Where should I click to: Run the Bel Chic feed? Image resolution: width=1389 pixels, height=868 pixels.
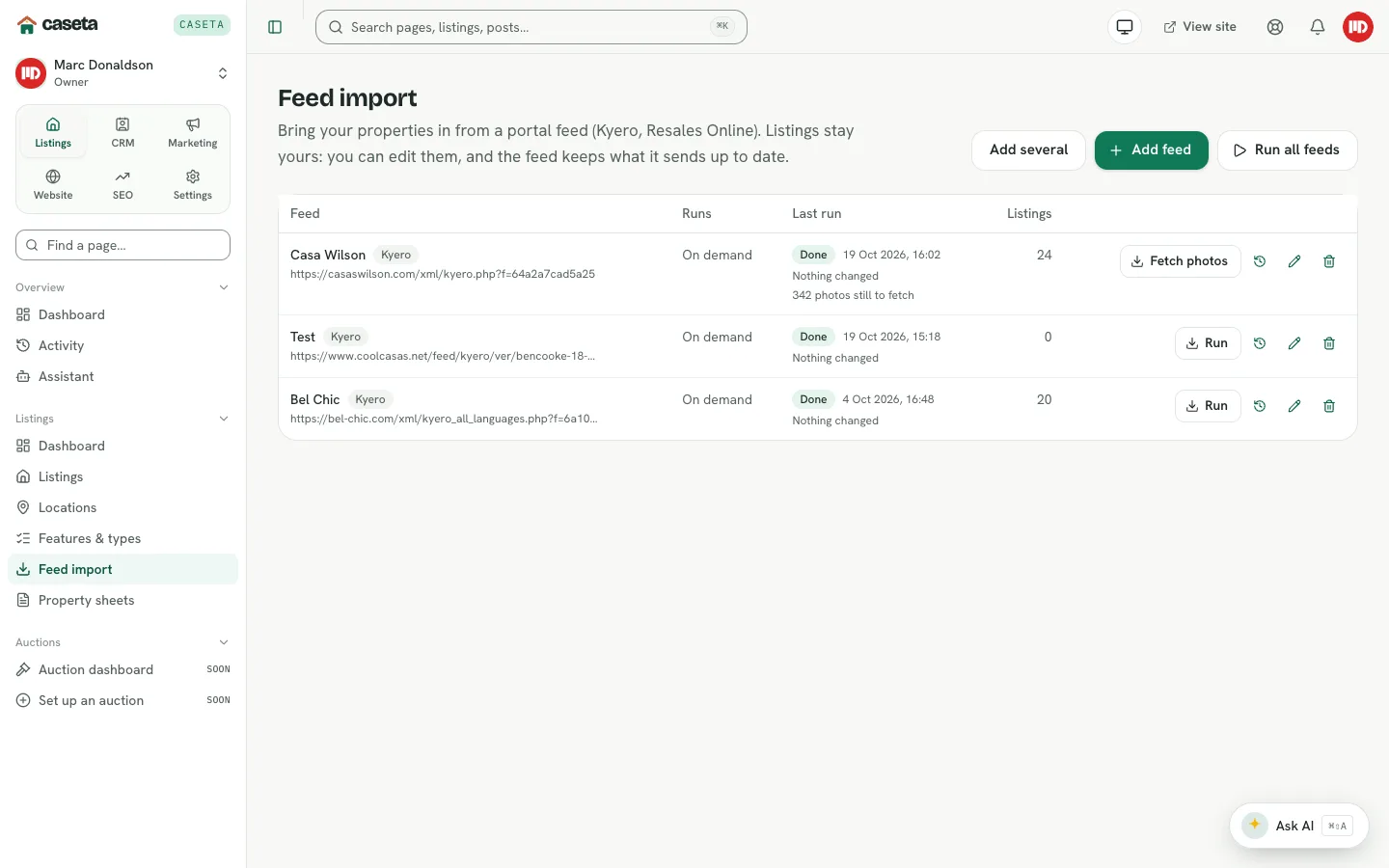[x=1208, y=406]
